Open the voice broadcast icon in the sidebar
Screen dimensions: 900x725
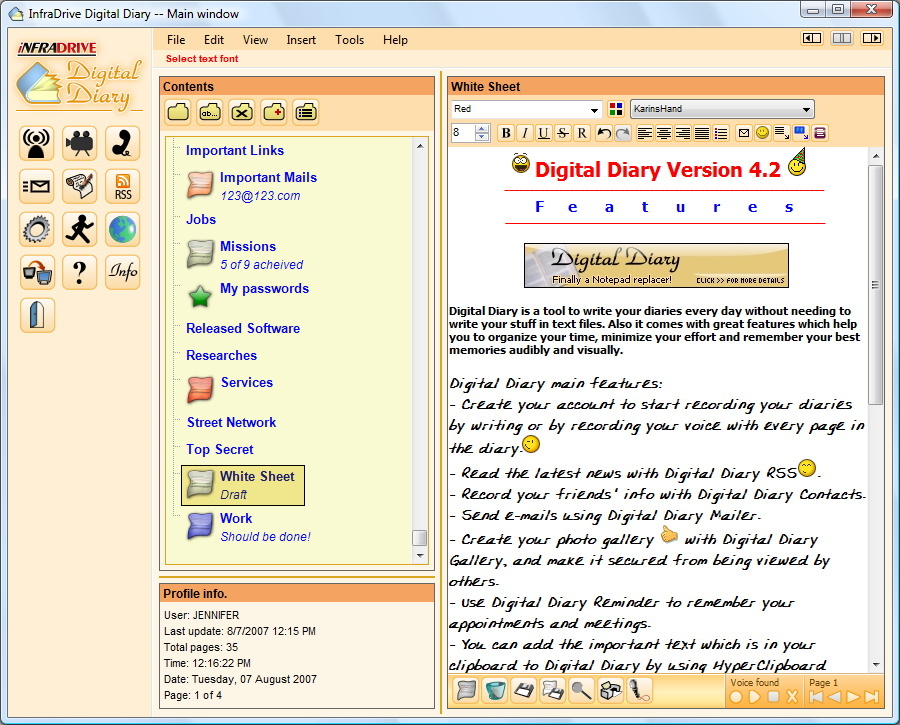click(x=37, y=143)
